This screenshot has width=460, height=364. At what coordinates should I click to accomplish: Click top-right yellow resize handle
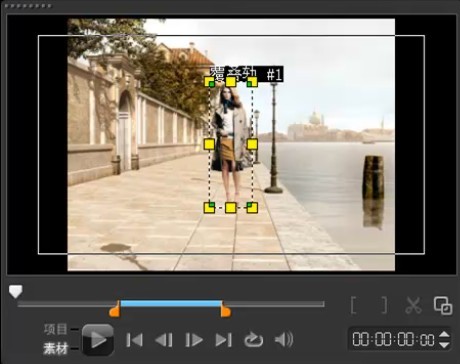252,82
